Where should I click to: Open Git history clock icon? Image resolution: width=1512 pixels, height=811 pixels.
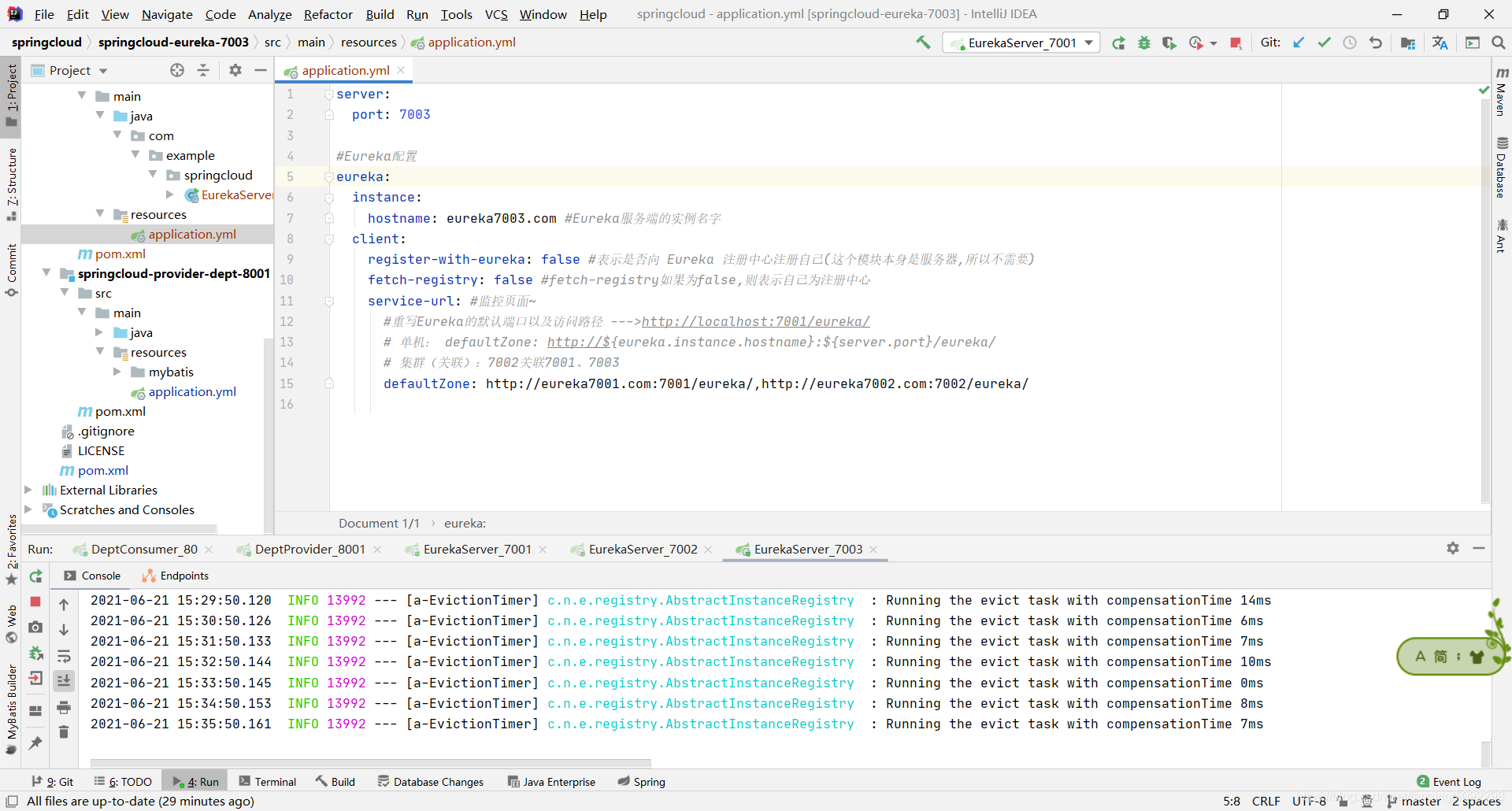coord(1350,43)
